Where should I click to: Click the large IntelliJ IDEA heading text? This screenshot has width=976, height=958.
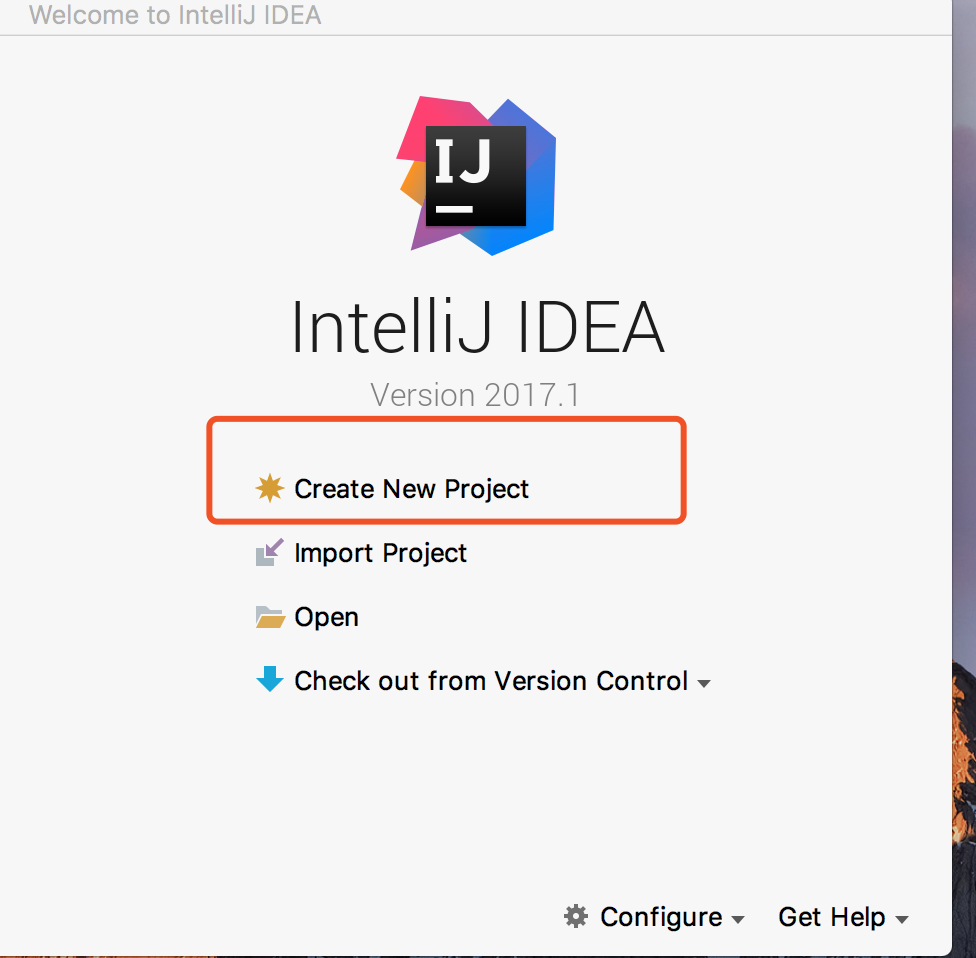pyautogui.click(x=477, y=328)
